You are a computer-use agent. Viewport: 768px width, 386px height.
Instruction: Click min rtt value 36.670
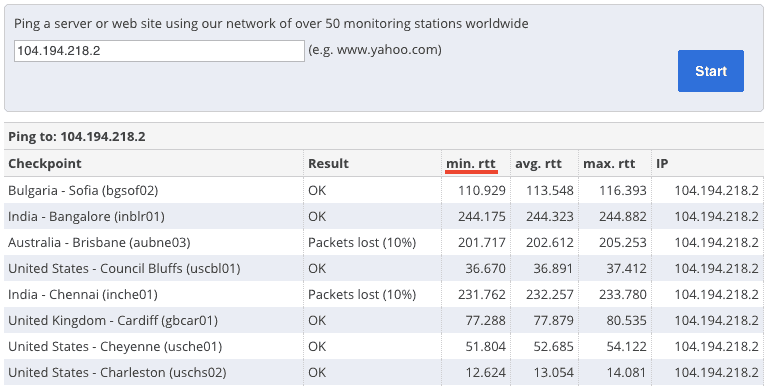pyautogui.click(x=485, y=268)
